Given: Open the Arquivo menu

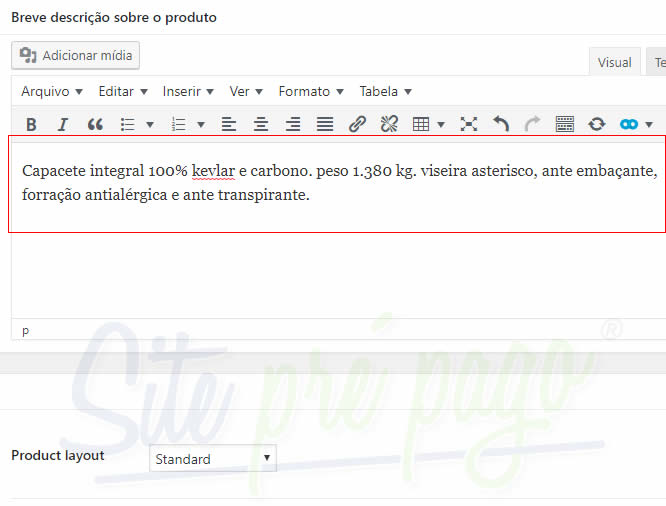Looking at the screenshot, I should (52, 91).
